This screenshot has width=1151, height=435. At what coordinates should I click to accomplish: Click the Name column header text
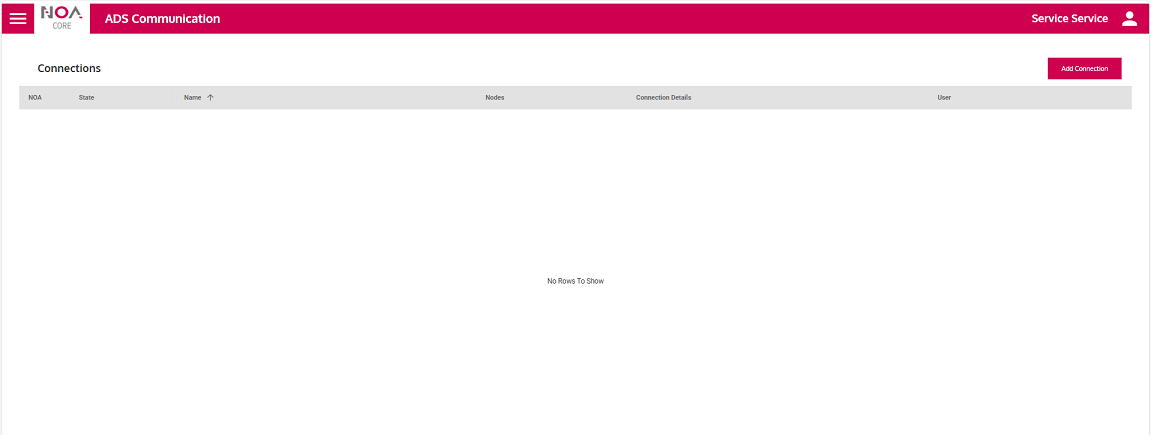[193, 98]
